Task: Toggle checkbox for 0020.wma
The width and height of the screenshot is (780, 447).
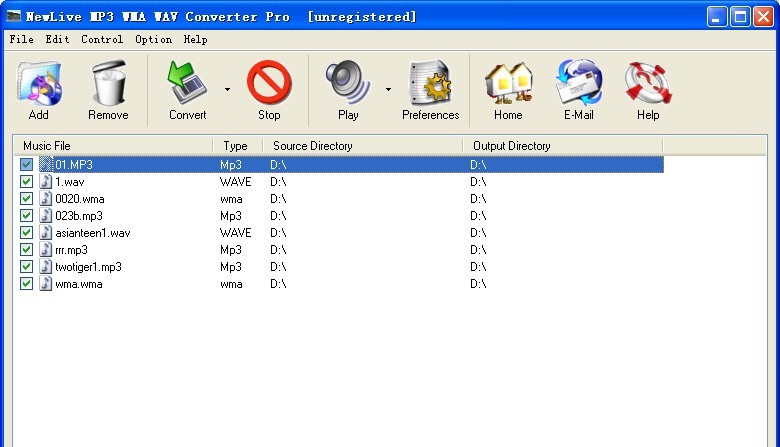Action: (27, 199)
